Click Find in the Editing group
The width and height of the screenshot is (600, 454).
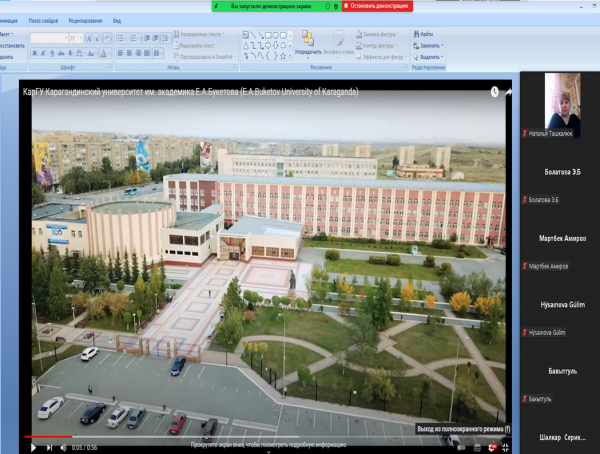coord(426,34)
